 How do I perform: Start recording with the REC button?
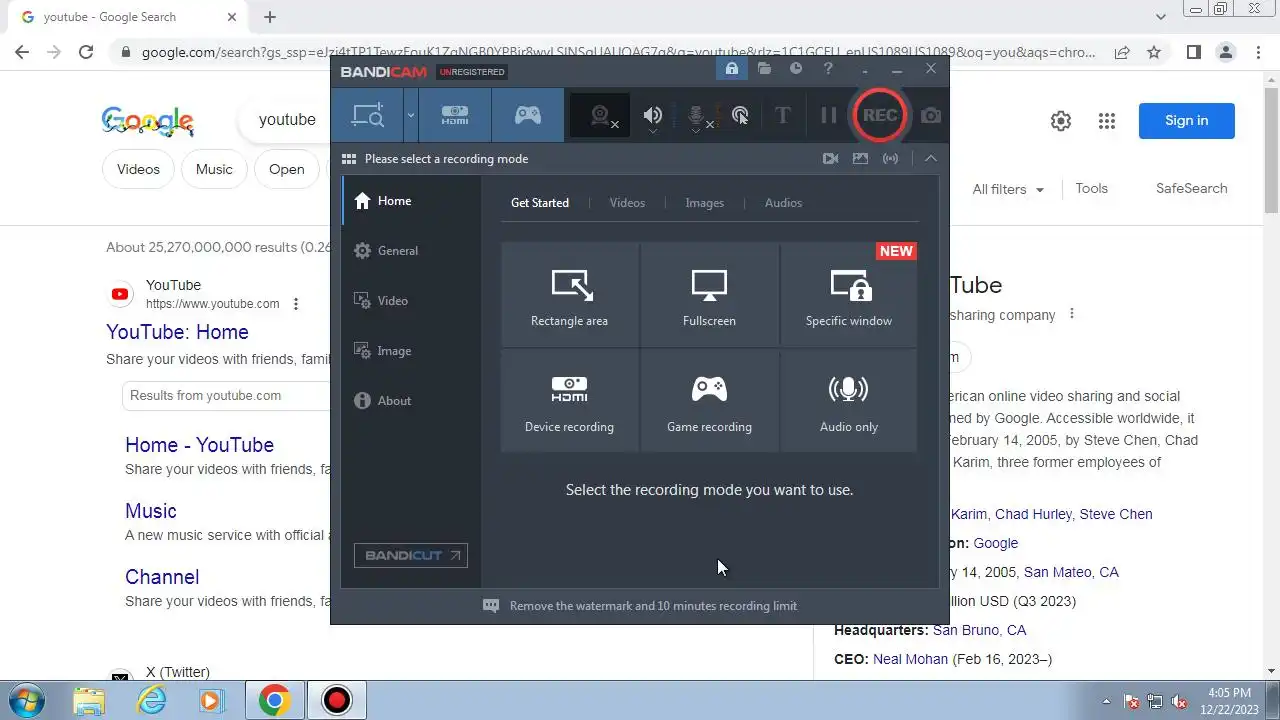[x=879, y=115]
